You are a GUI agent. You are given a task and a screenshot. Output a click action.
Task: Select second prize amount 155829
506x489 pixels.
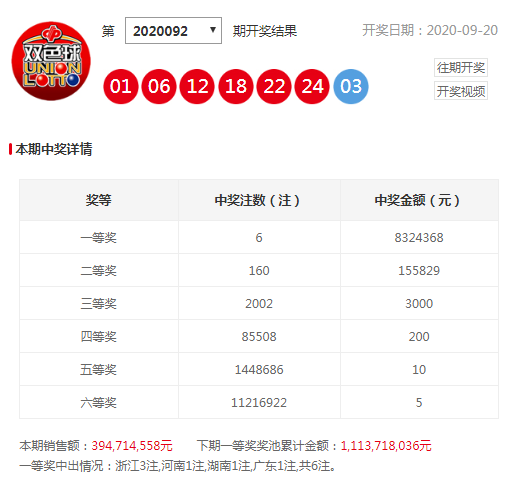click(x=419, y=271)
